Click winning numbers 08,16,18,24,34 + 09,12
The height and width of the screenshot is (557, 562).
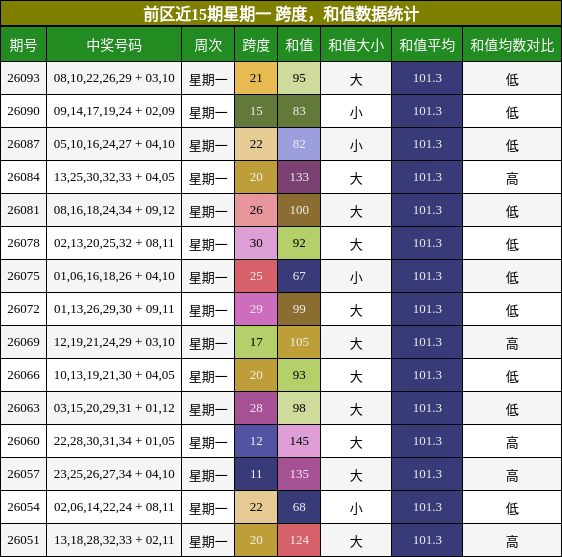(114, 210)
